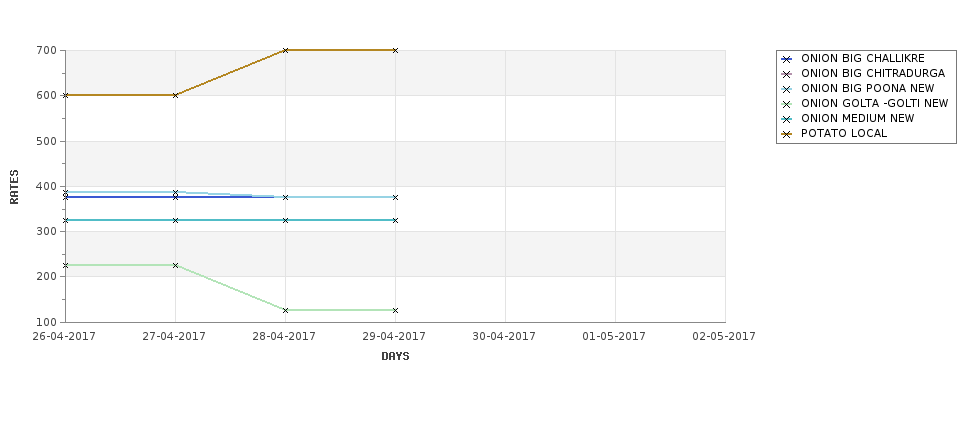Click the ONION BIG CHITRADURGA legend marker
Image resolution: width=975 pixels, height=429 pixels.
(787, 74)
